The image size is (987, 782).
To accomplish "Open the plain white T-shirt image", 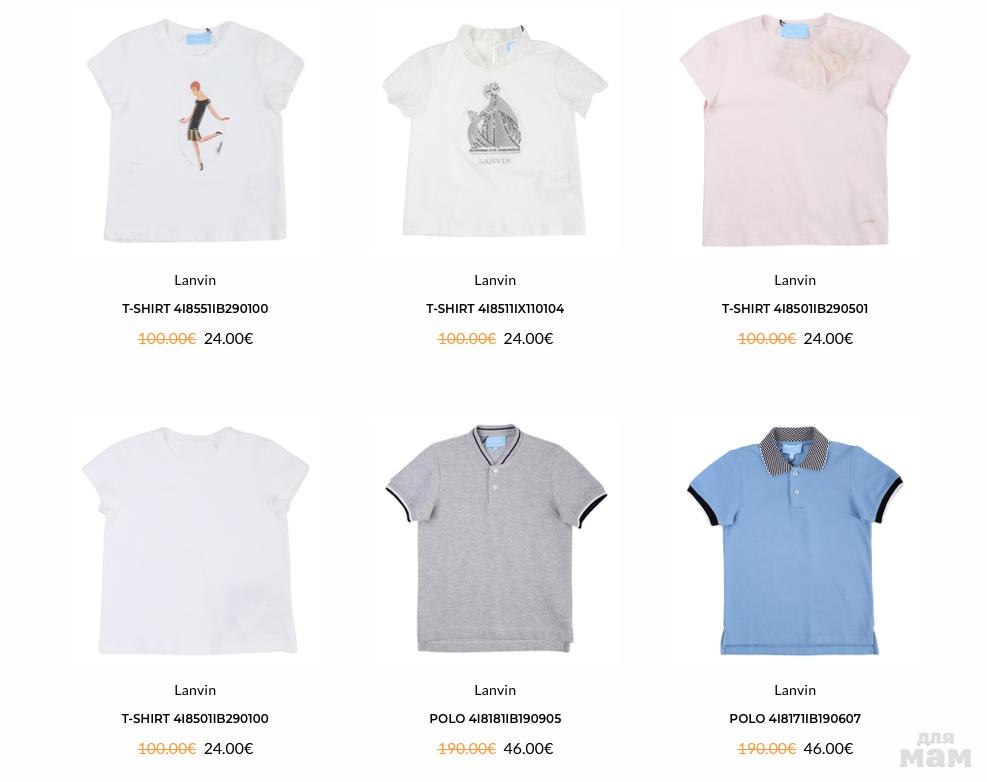I will (195, 540).
